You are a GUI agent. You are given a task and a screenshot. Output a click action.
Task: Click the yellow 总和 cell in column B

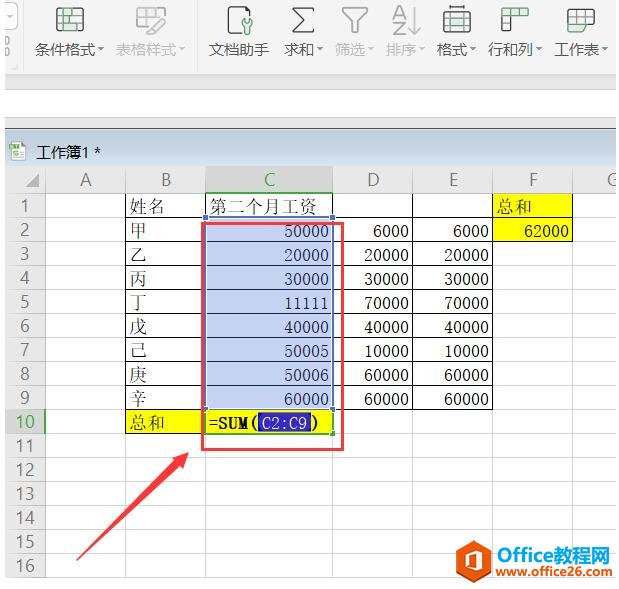(165, 422)
